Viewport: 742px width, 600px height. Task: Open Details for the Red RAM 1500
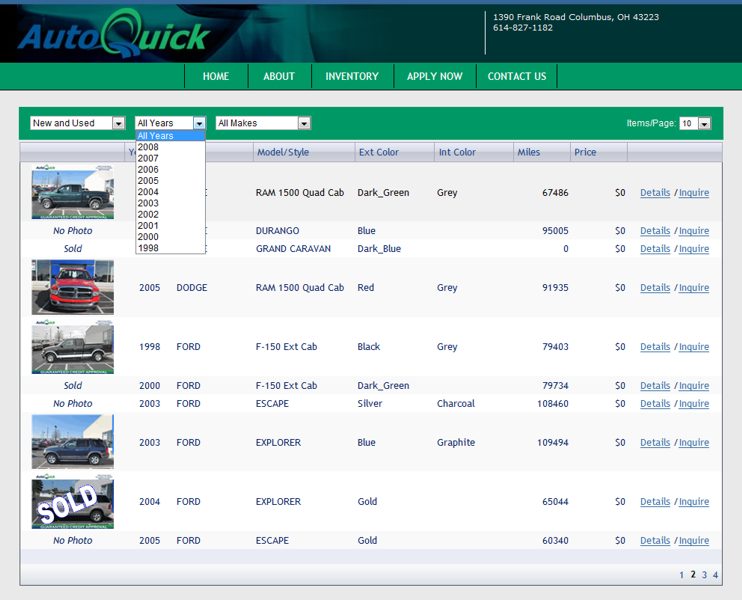coord(655,288)
